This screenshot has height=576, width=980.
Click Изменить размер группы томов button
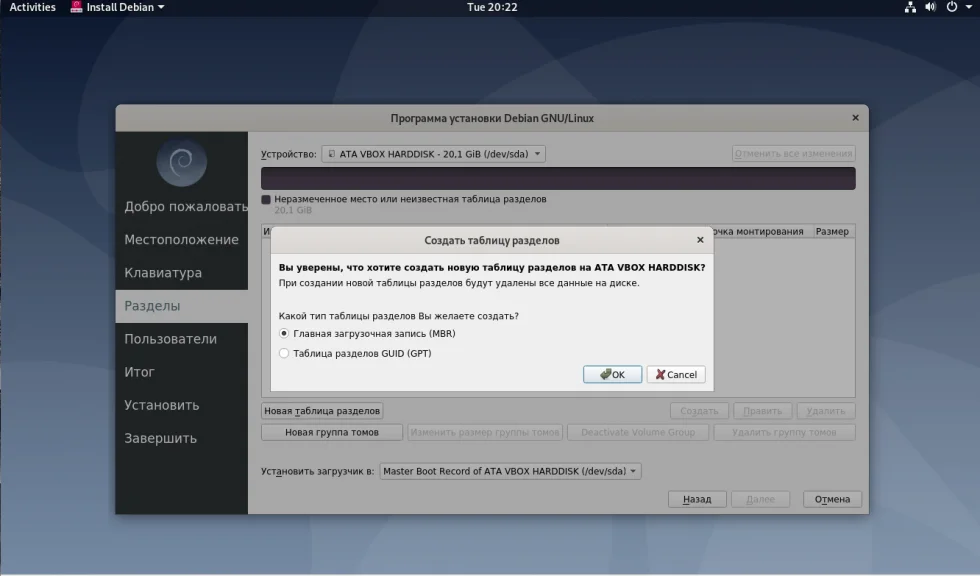[485, 432]
